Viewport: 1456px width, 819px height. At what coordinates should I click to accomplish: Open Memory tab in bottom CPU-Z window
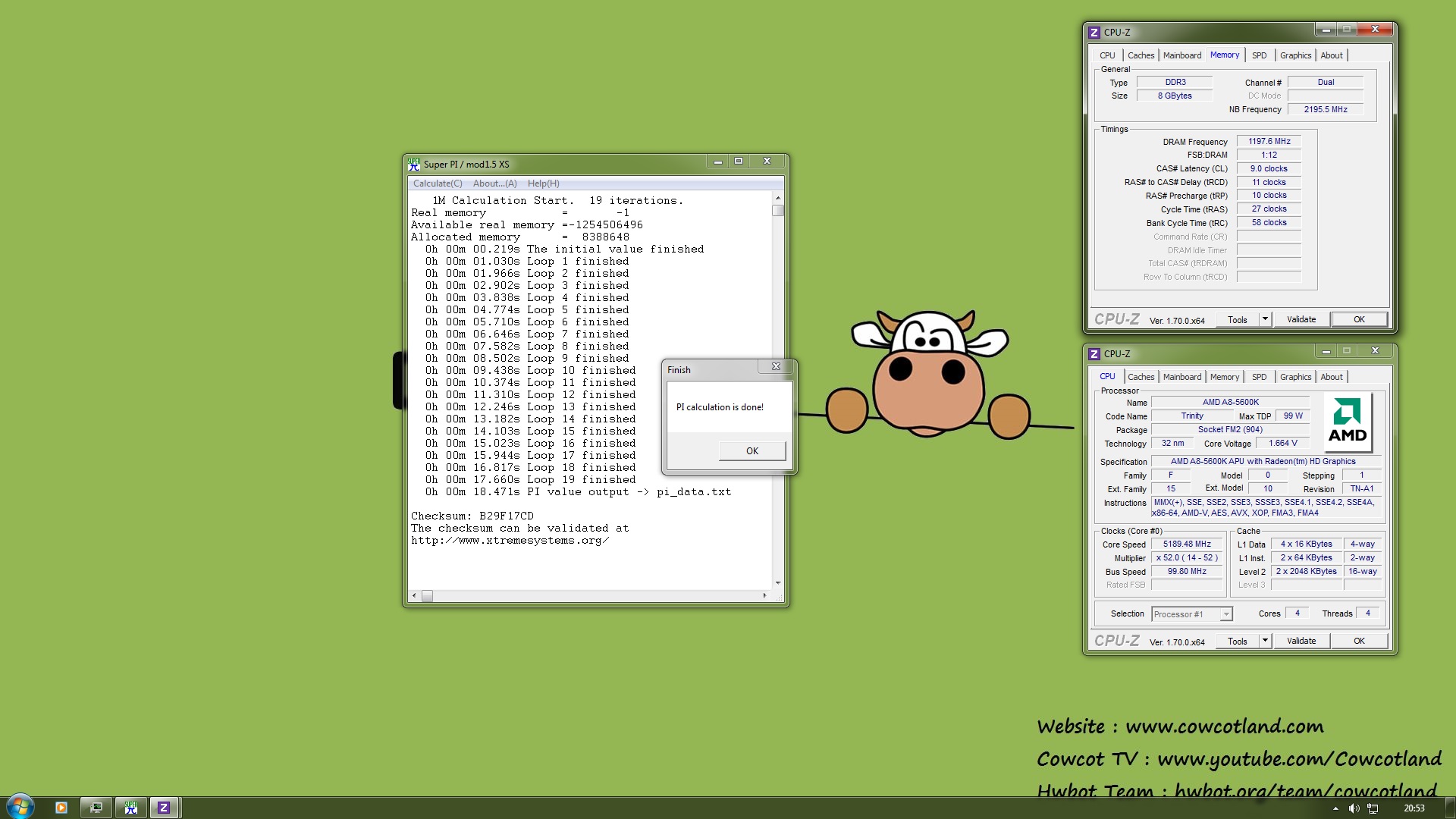click(x=1225, y=377)
